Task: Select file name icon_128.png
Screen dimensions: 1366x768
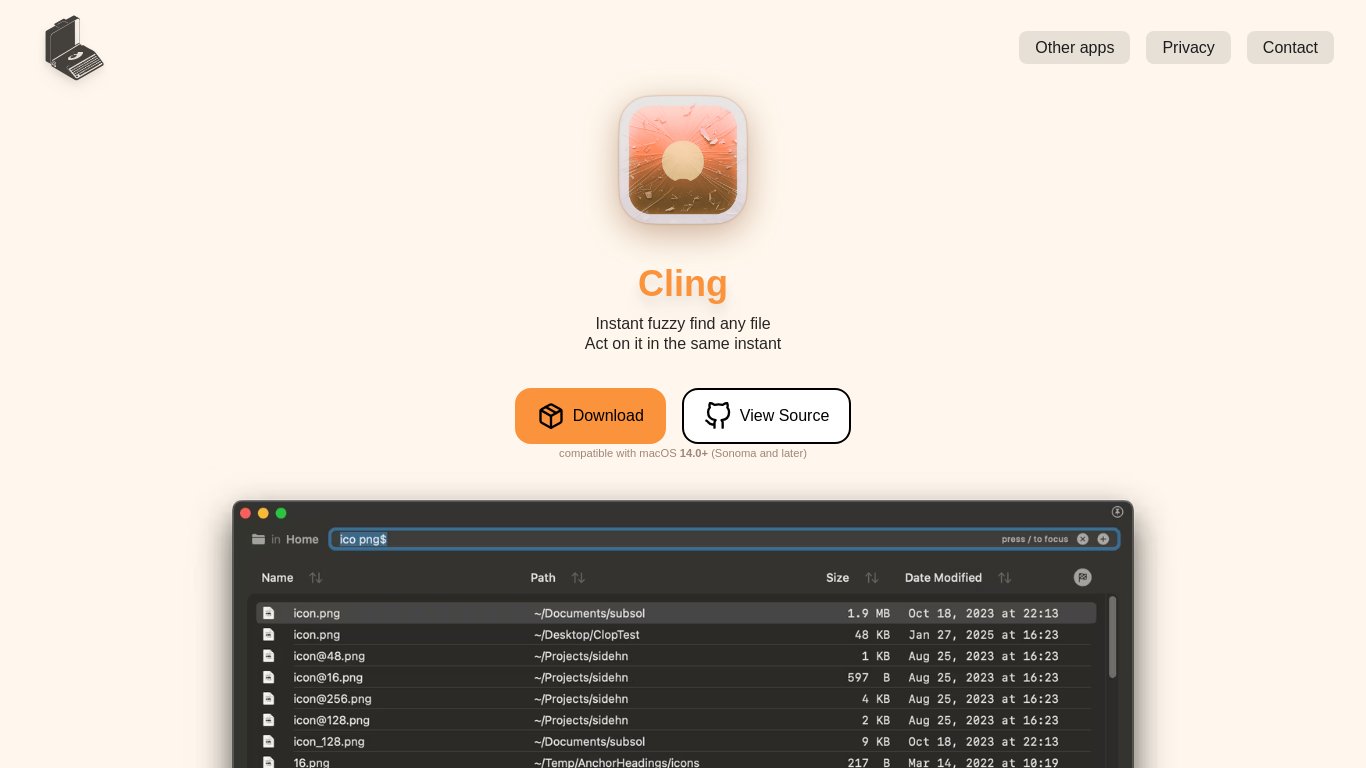Action: pos(329,741)
